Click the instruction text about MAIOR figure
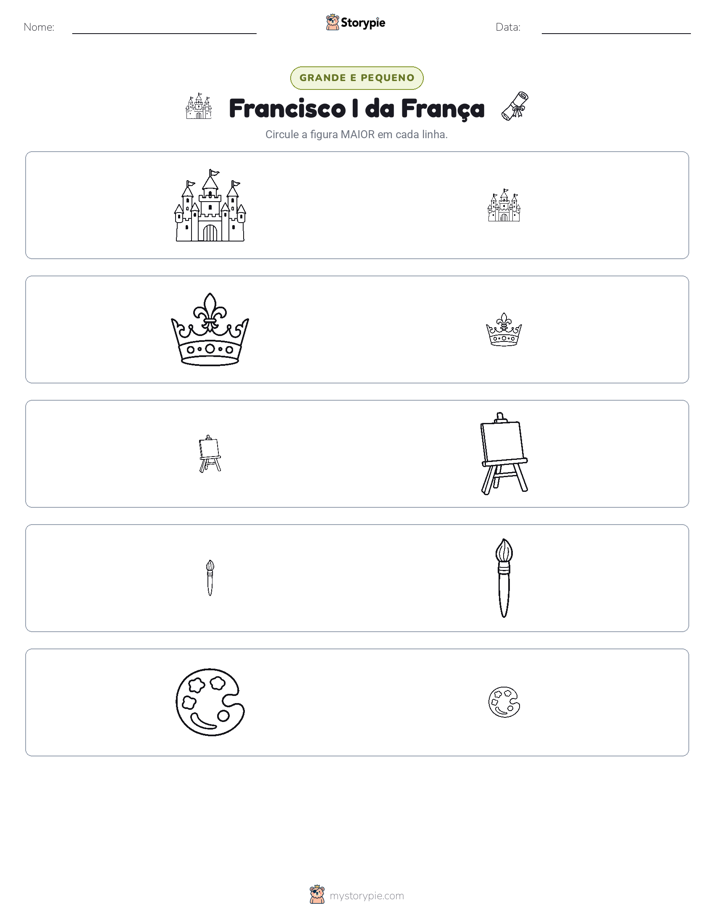The width and height of the screenshot is (714, 924). point(356,134)
